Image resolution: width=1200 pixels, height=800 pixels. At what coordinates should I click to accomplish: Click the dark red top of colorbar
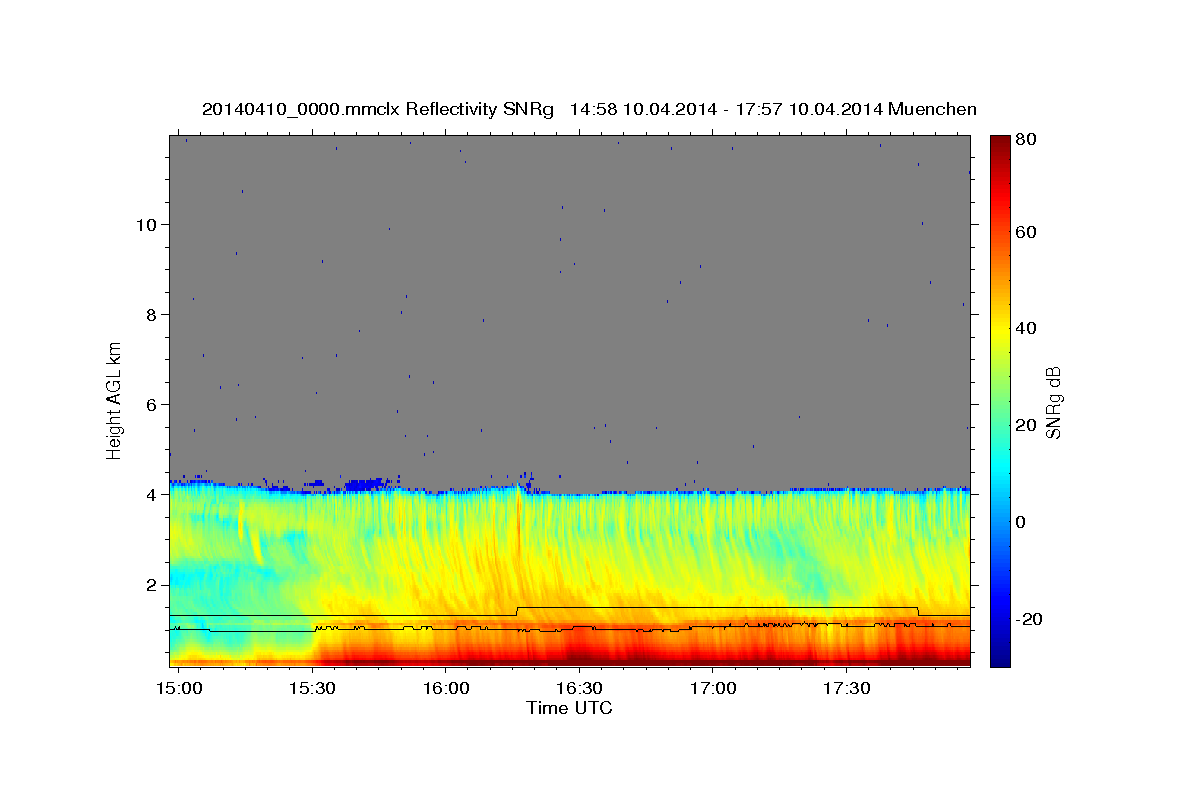pos(1000,143)
